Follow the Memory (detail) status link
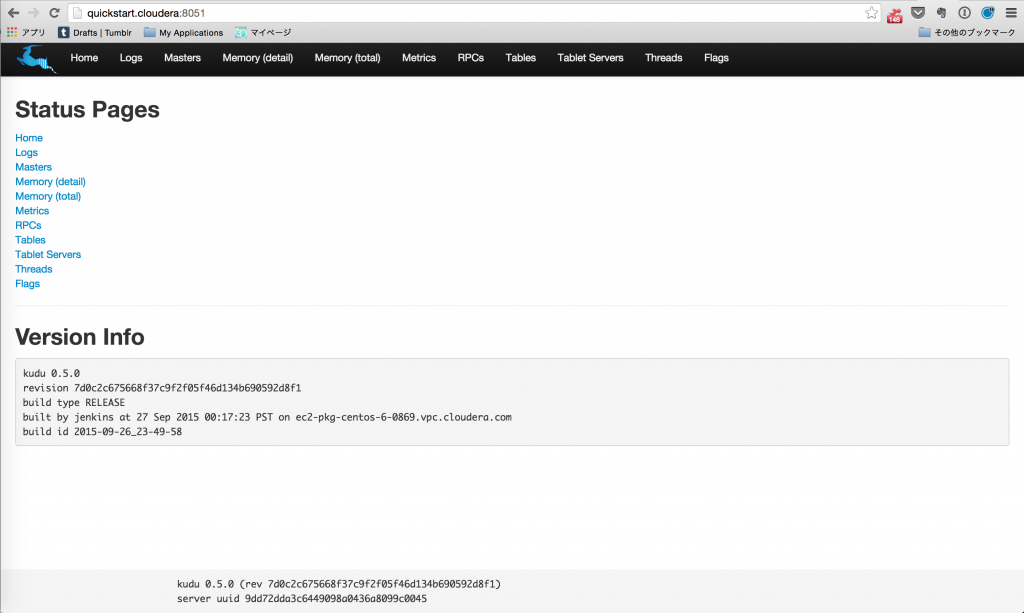Image resolution: width=1024 pixels, height=613 pixels. click(50, 181)
